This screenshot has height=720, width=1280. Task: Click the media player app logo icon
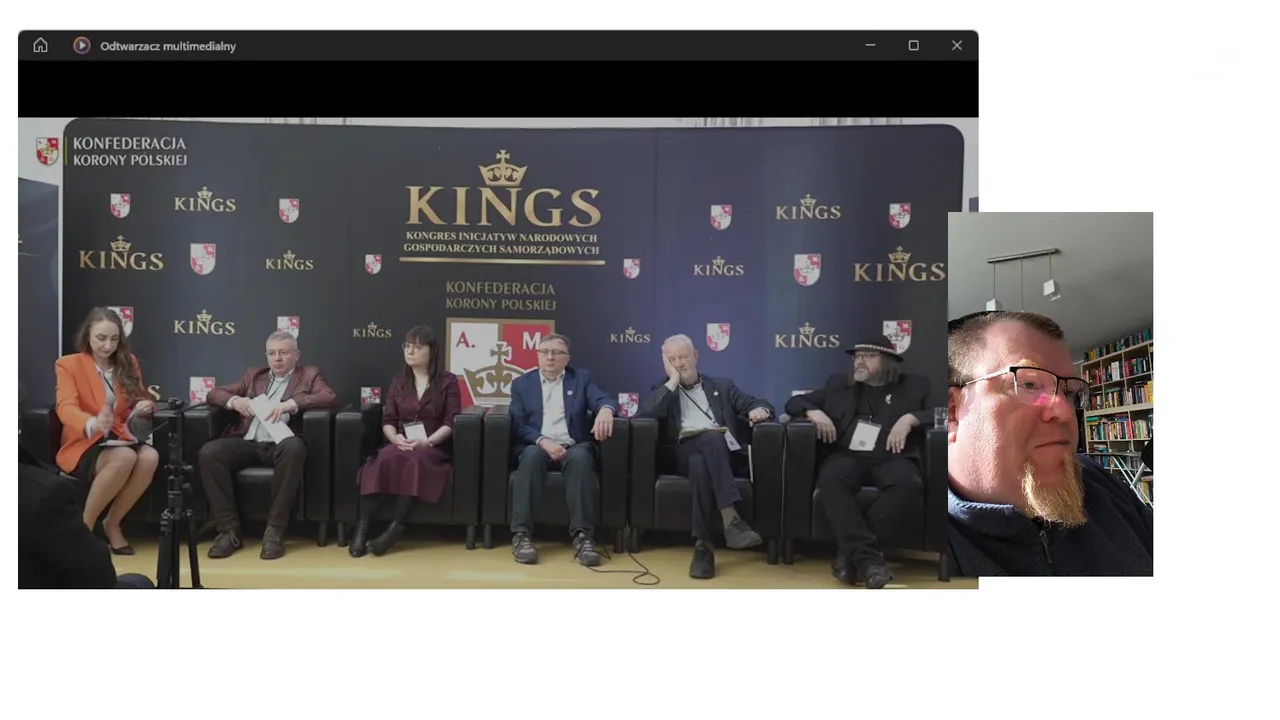82,45
